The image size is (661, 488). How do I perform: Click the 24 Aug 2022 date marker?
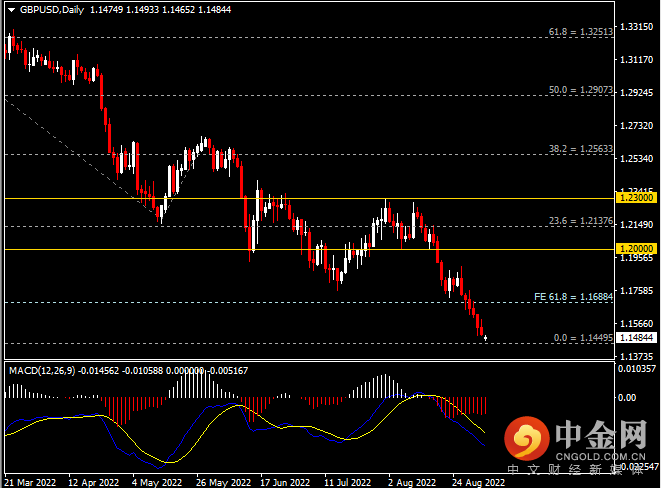pos(478,482)
